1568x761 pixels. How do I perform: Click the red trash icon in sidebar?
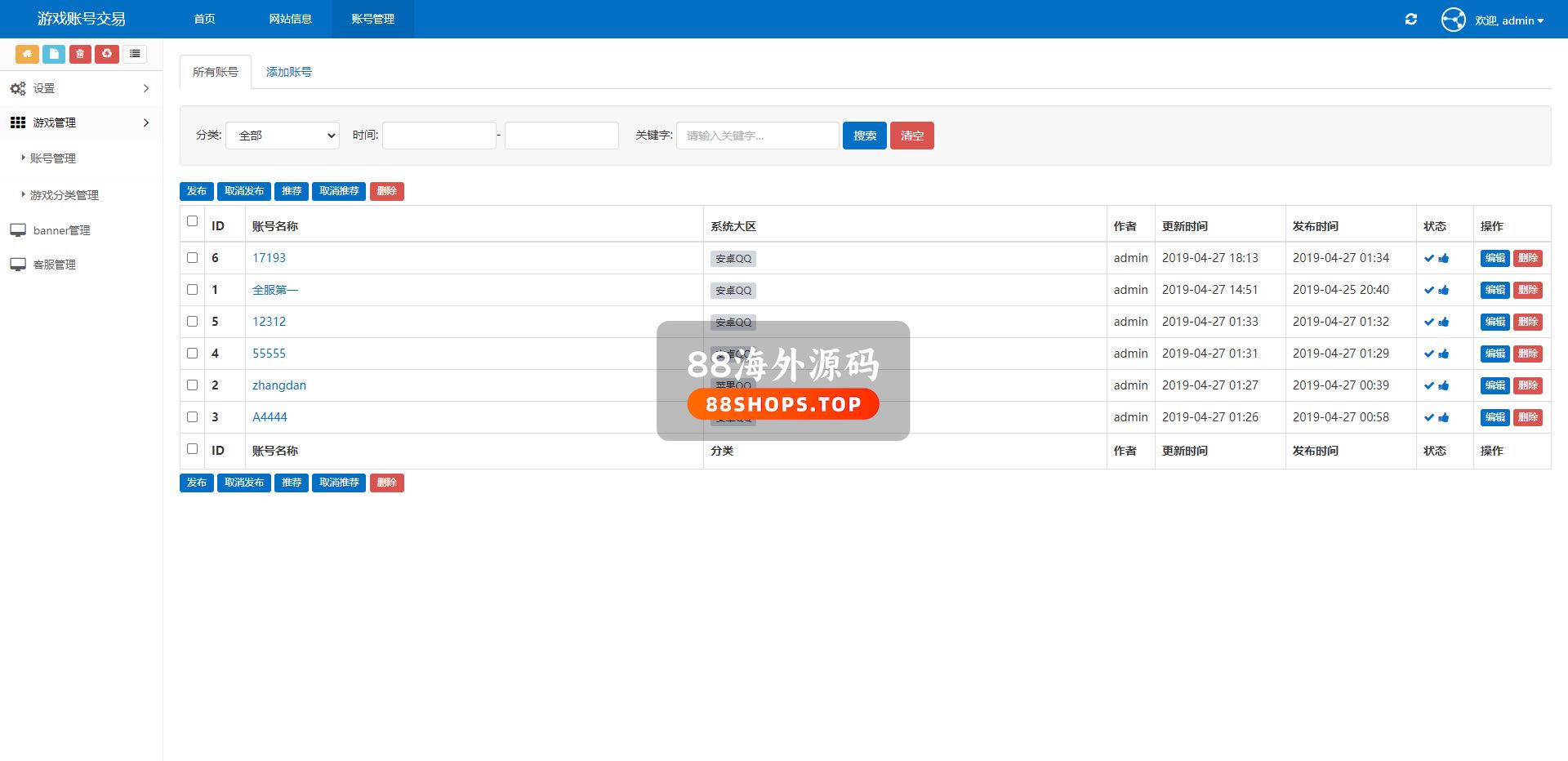coord(80,54)
